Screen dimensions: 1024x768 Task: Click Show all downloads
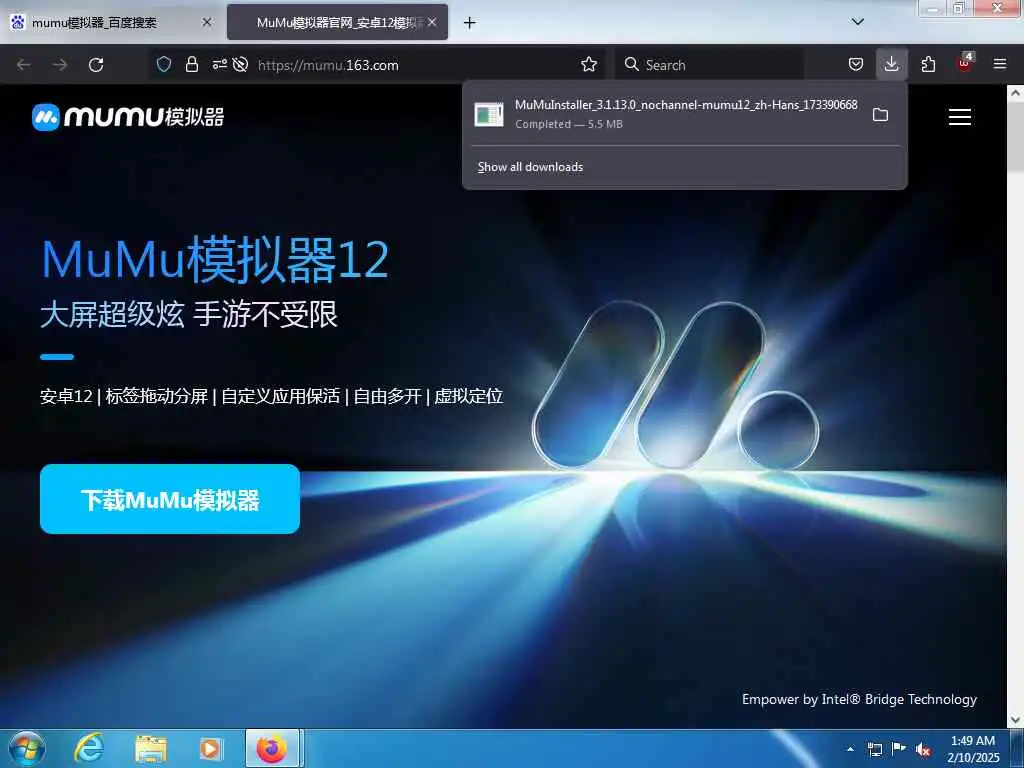tap(530, 167)
